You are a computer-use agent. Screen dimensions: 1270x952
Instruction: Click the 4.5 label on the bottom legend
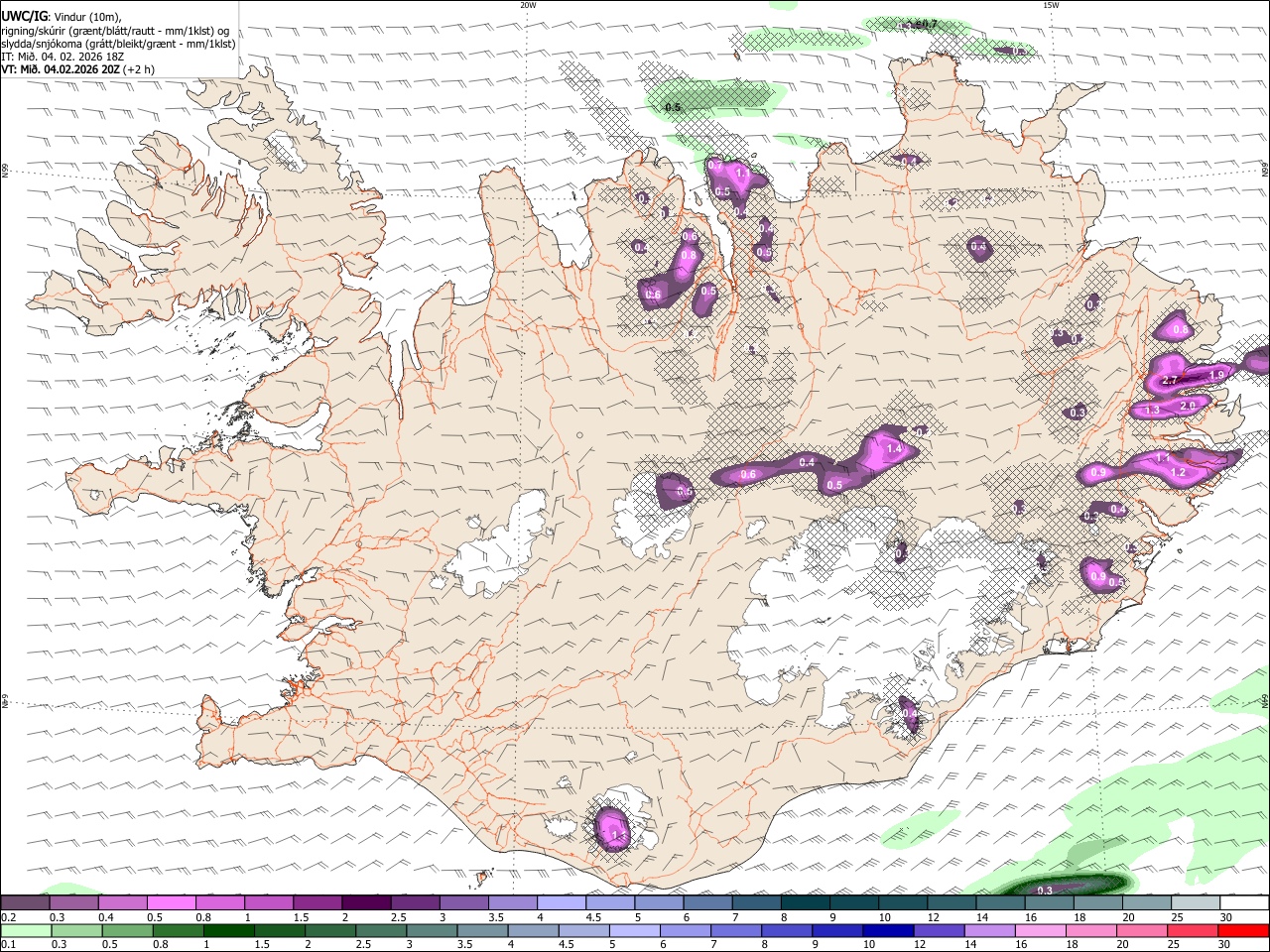[x=566, y=945]
